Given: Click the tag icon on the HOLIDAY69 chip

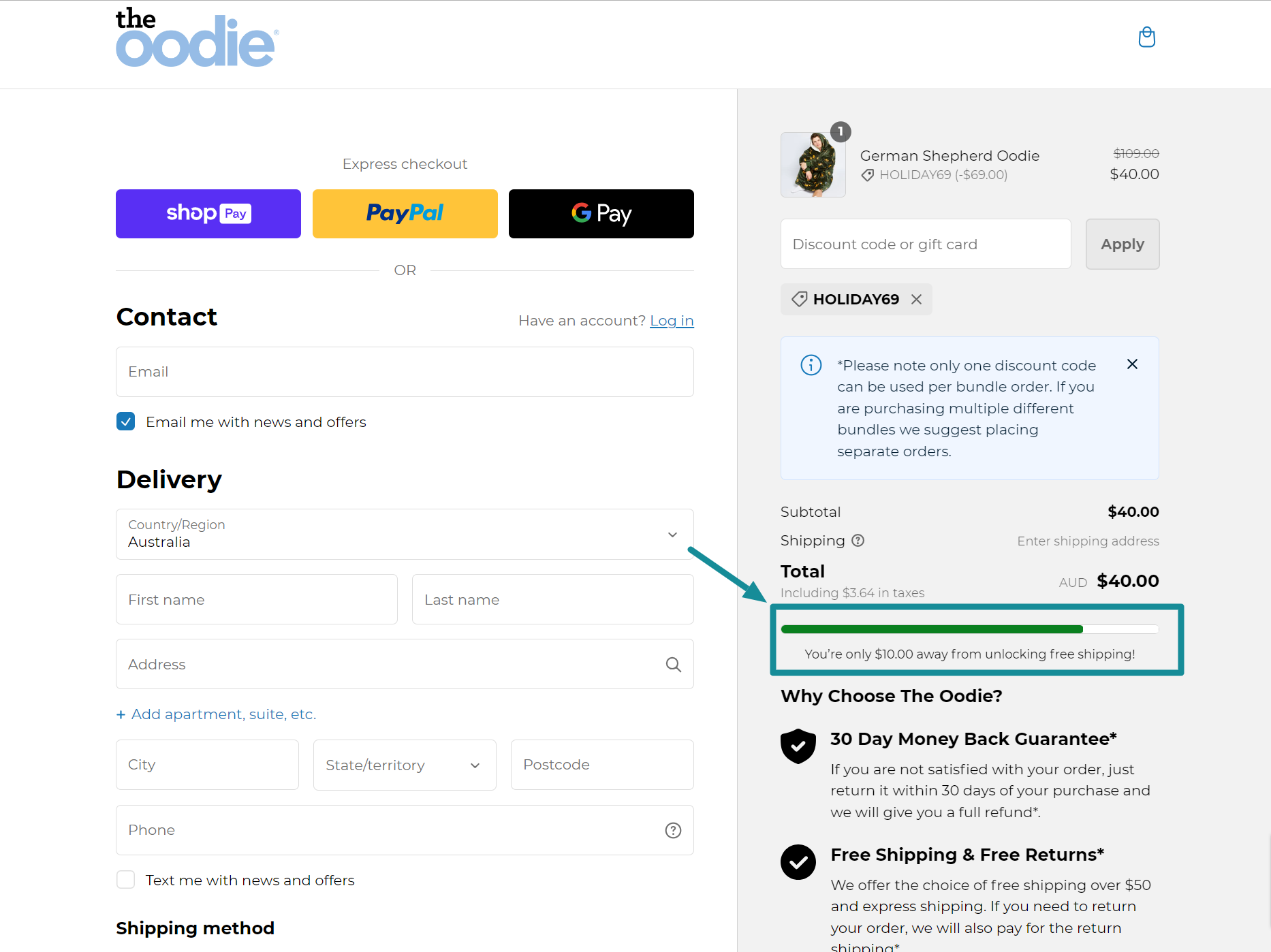Looking at the screenshot, I should click(798, 299).
